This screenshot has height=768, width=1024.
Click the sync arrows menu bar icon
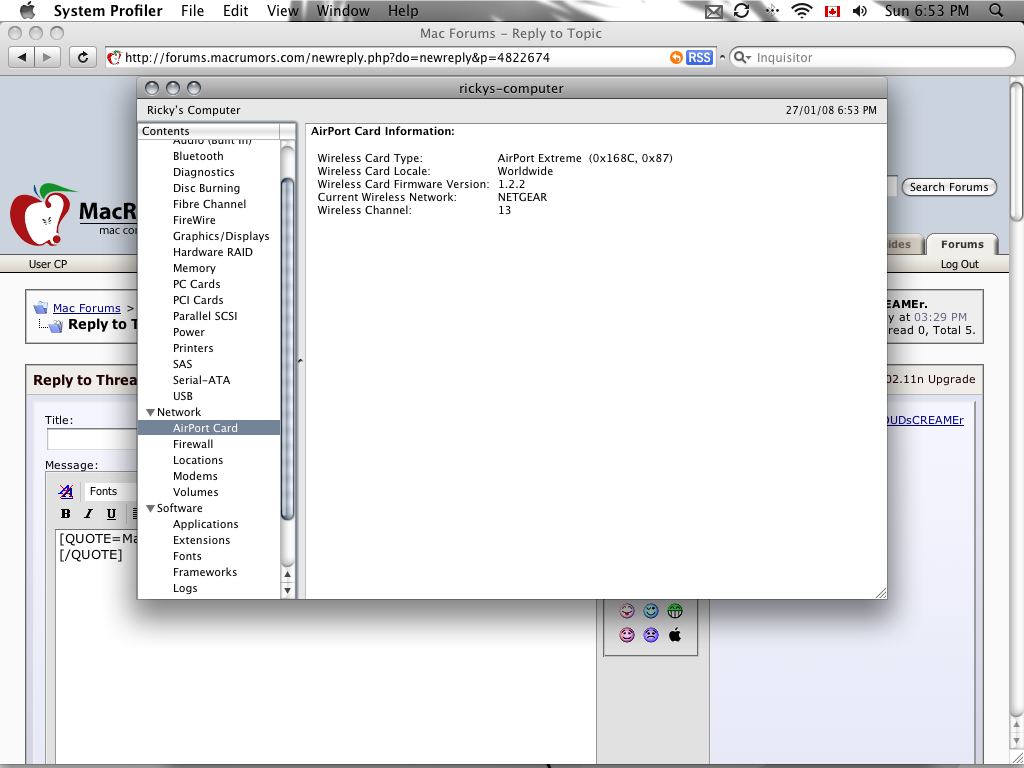pos(742,11)
